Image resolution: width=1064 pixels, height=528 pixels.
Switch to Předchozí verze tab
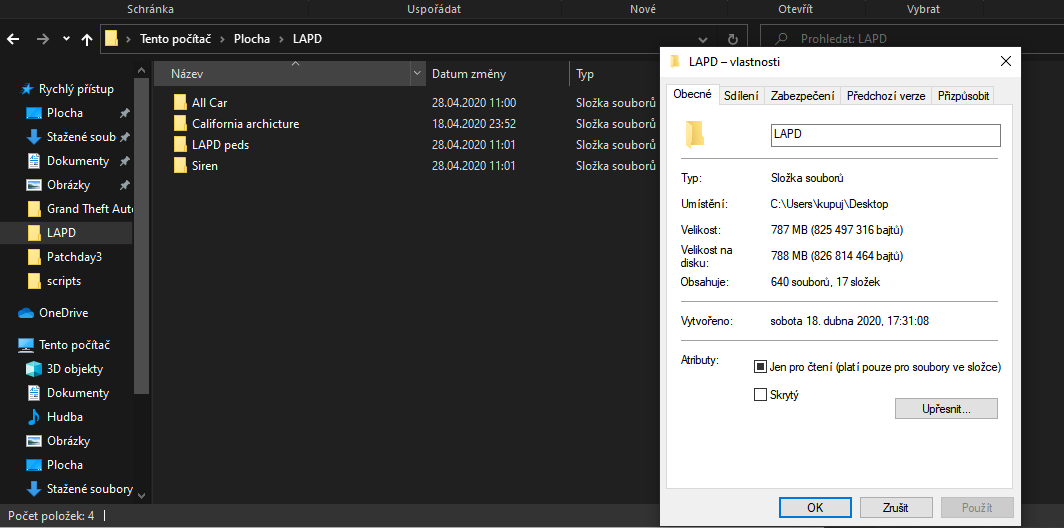click(886, 96)
